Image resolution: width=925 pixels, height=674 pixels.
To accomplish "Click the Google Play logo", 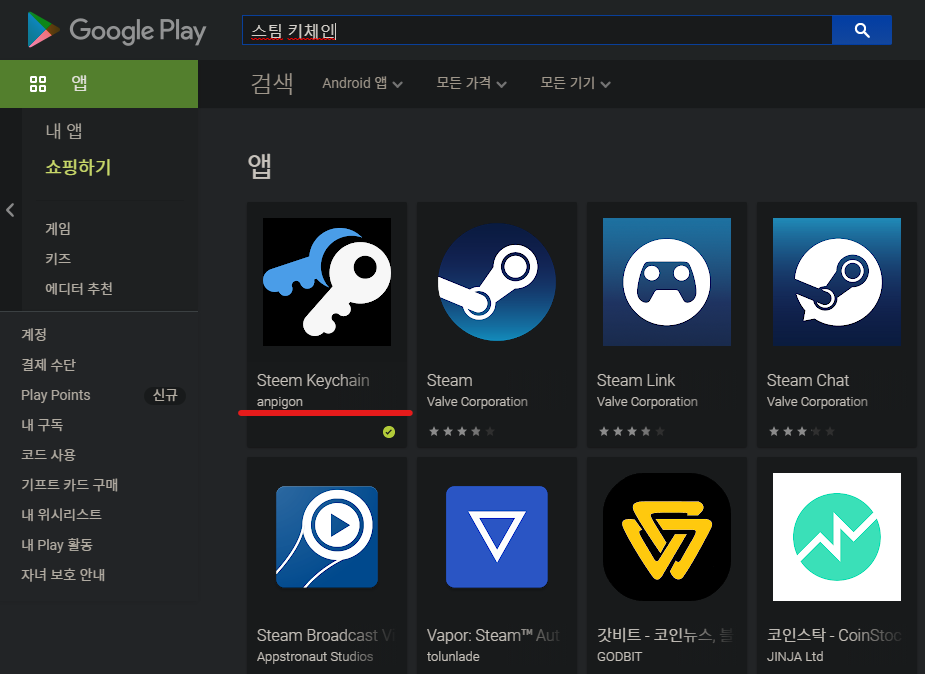I will pos(117,30).
